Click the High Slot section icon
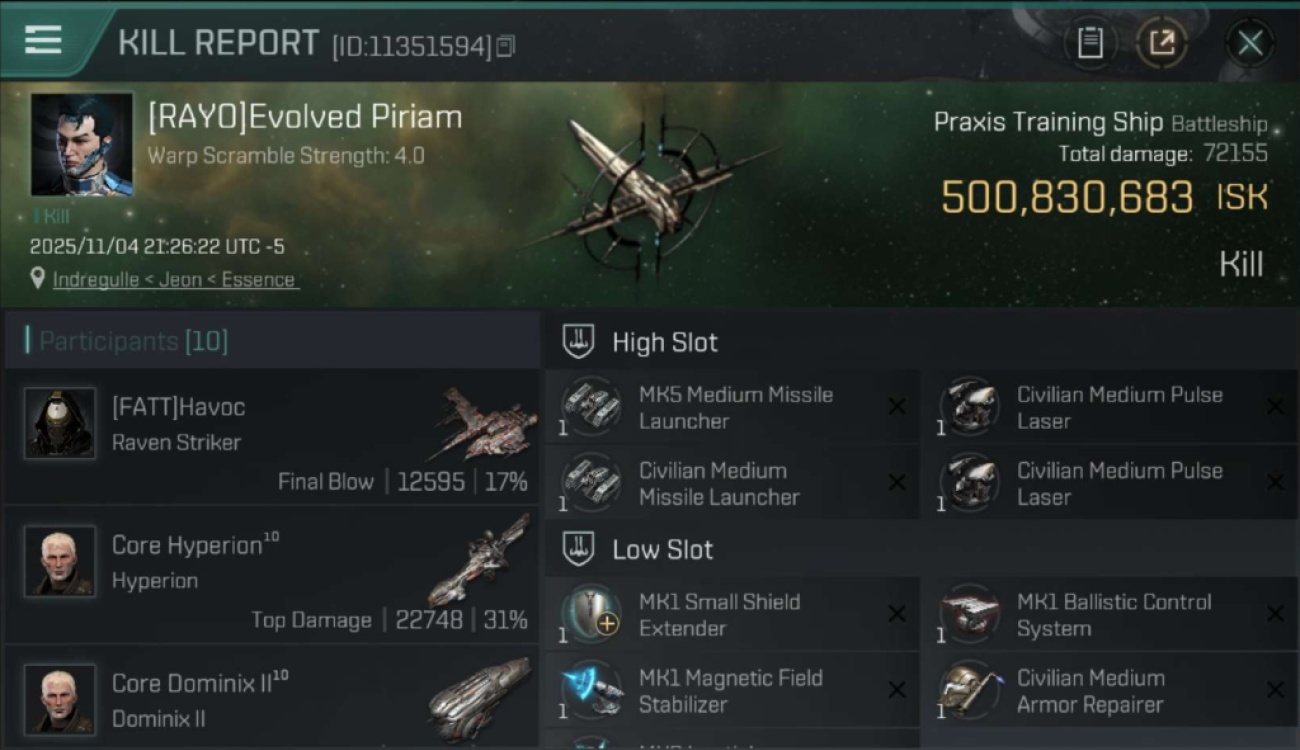 point(578,342)
